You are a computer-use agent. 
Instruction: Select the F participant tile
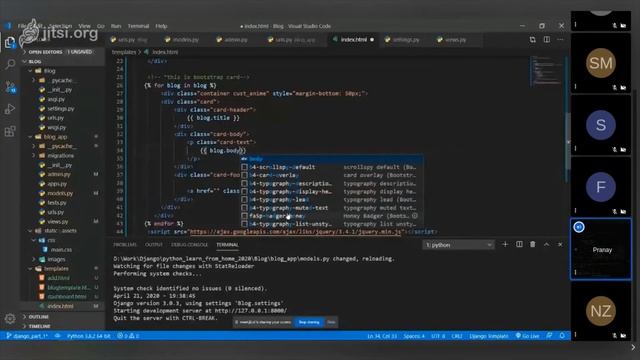[x=600, y=187]
